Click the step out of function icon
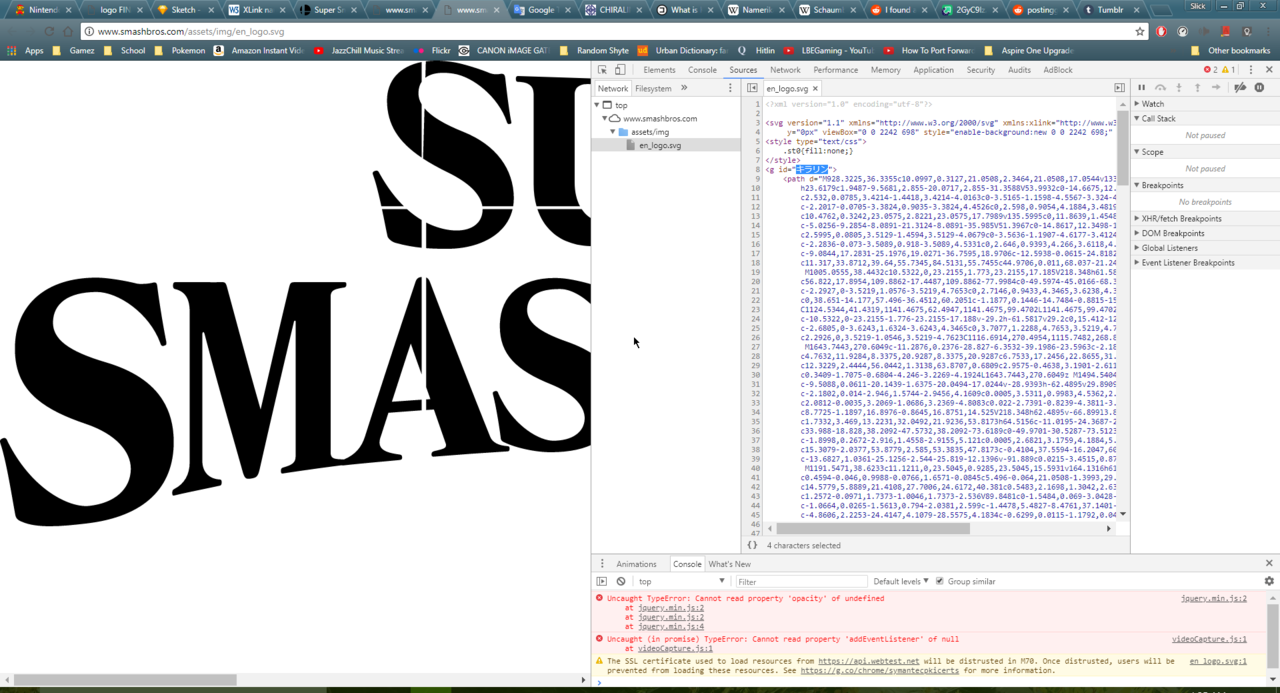The width and height of the screenshot is (1280, 693). (1197, 88)
